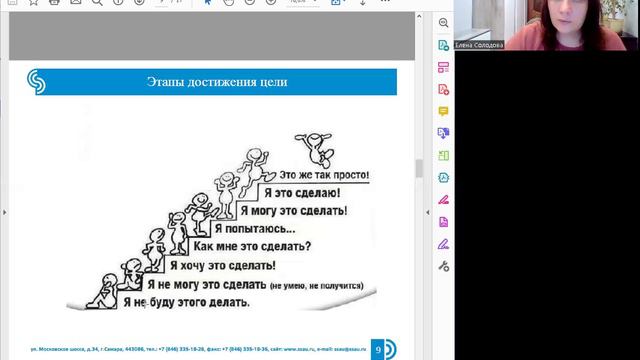
Task: Go to next page with the down-arrow circle
Action: pos(140,2)
